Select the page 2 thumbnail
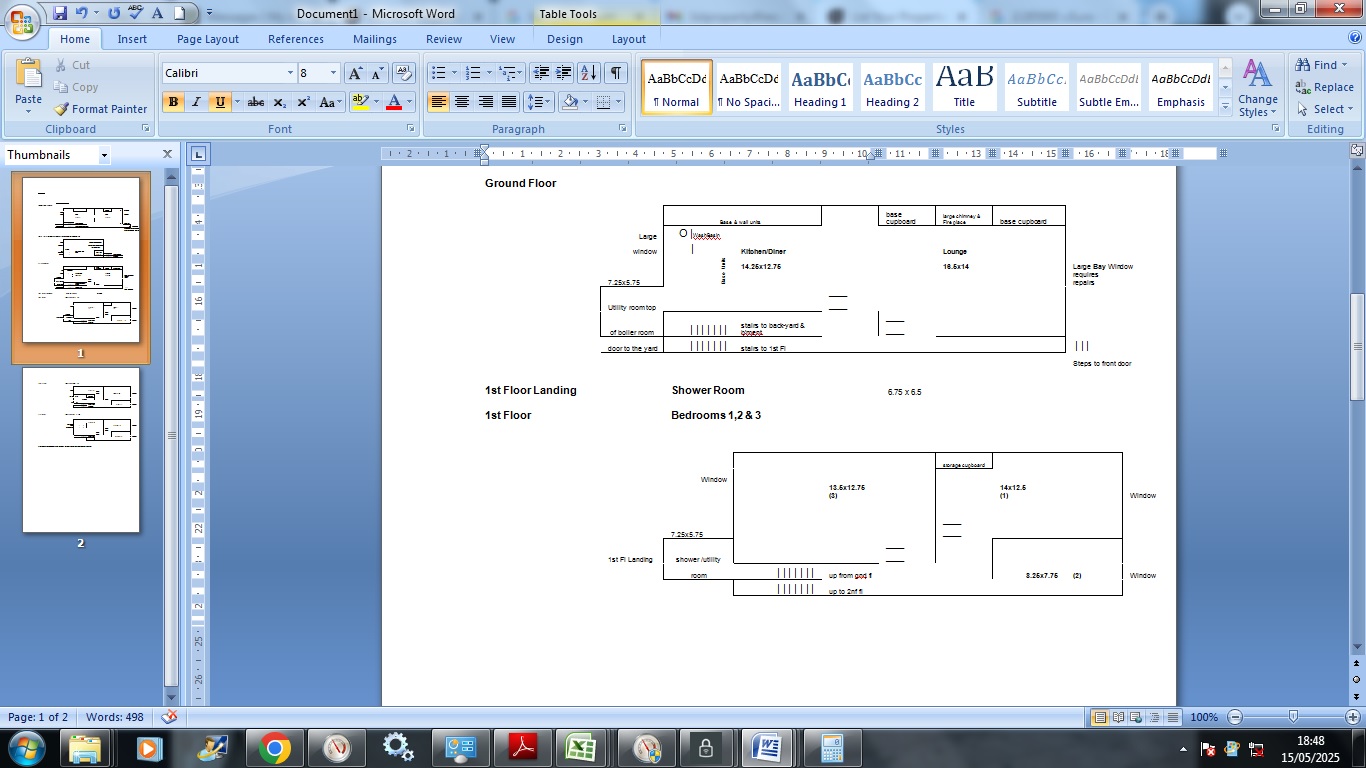This screenshot has height=768, width=1366. point(81,450)
